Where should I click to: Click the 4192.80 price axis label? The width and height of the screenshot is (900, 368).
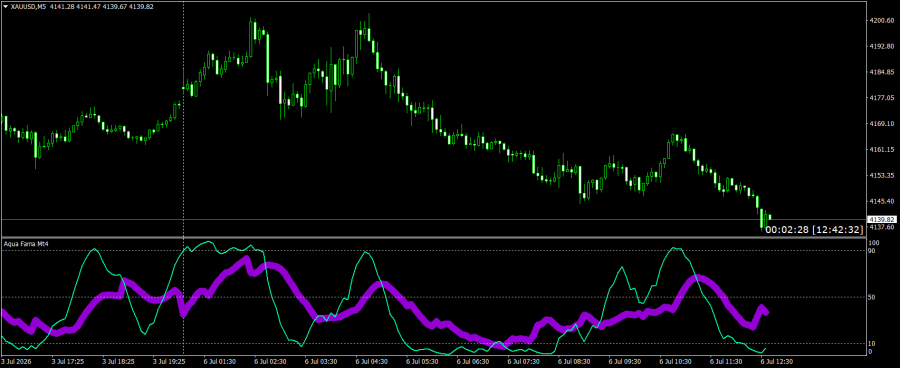click(x=882, y=46)
